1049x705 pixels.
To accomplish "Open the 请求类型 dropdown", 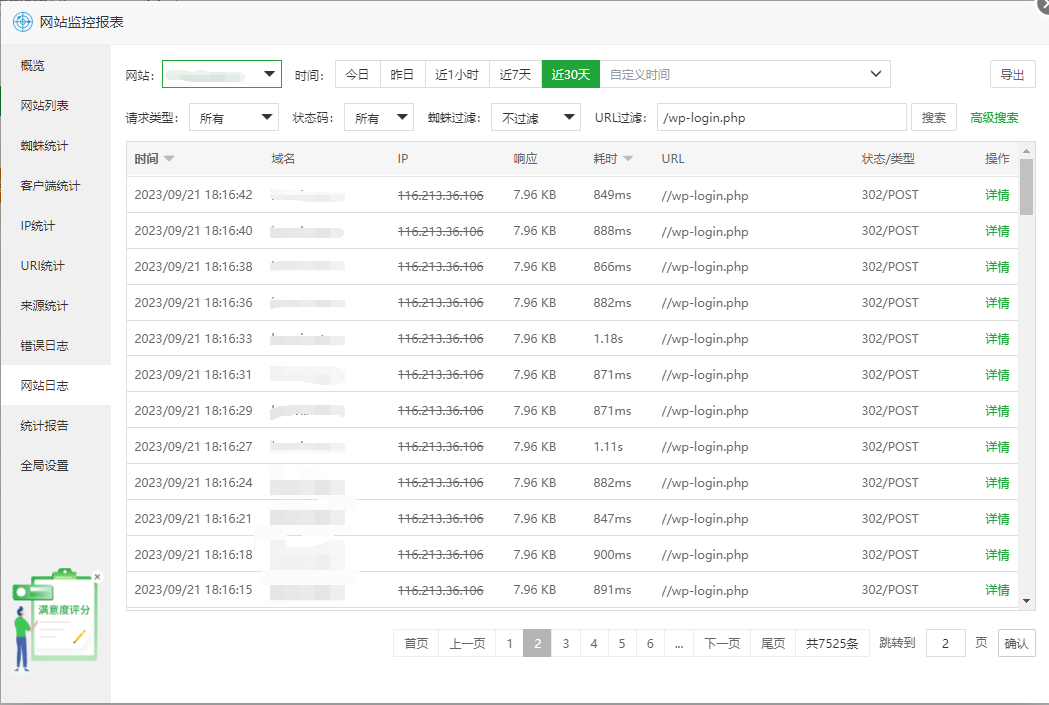I will [234, 118].
